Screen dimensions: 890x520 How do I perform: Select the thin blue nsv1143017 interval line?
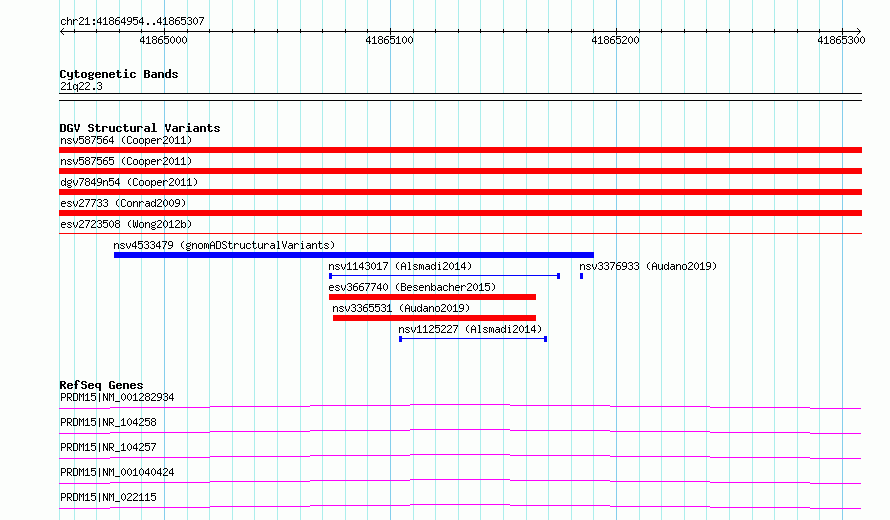(444, 276)
